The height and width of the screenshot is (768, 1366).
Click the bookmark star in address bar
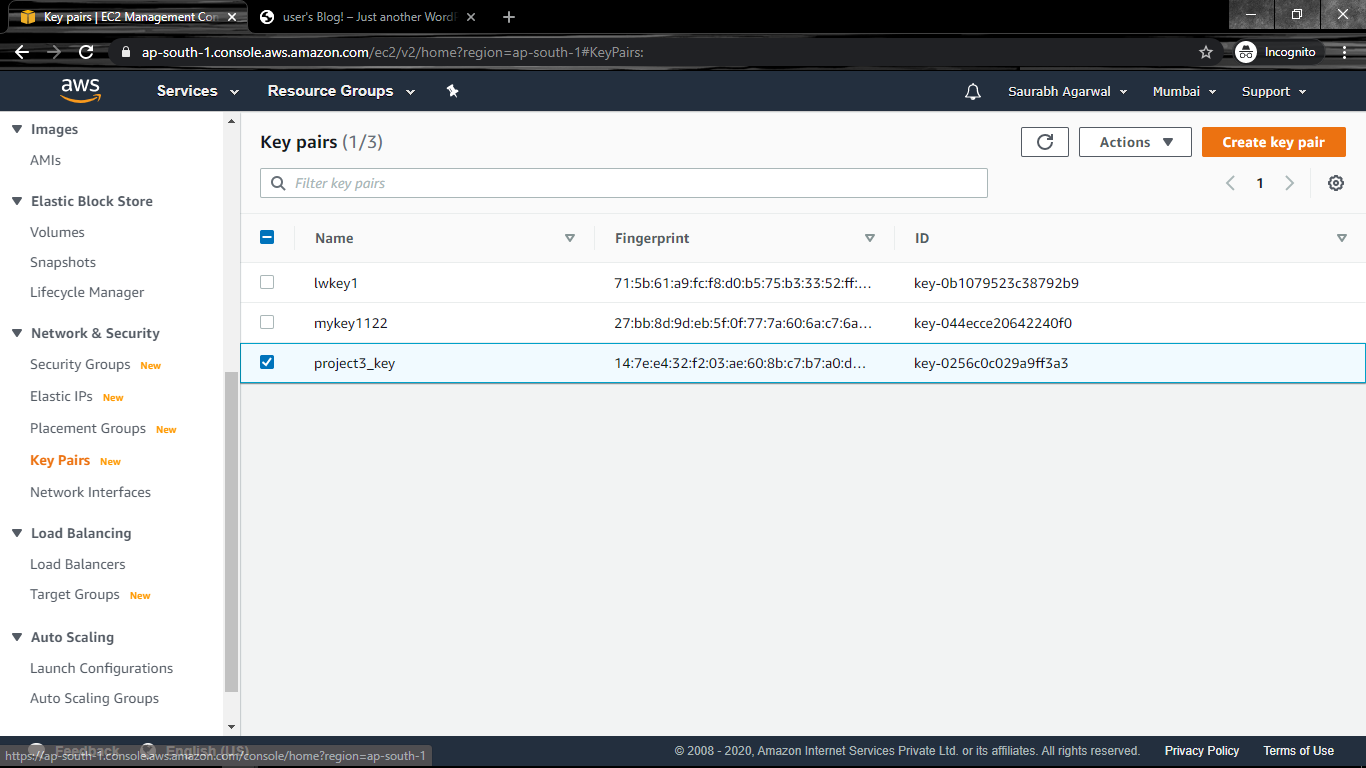point(1205,51)
